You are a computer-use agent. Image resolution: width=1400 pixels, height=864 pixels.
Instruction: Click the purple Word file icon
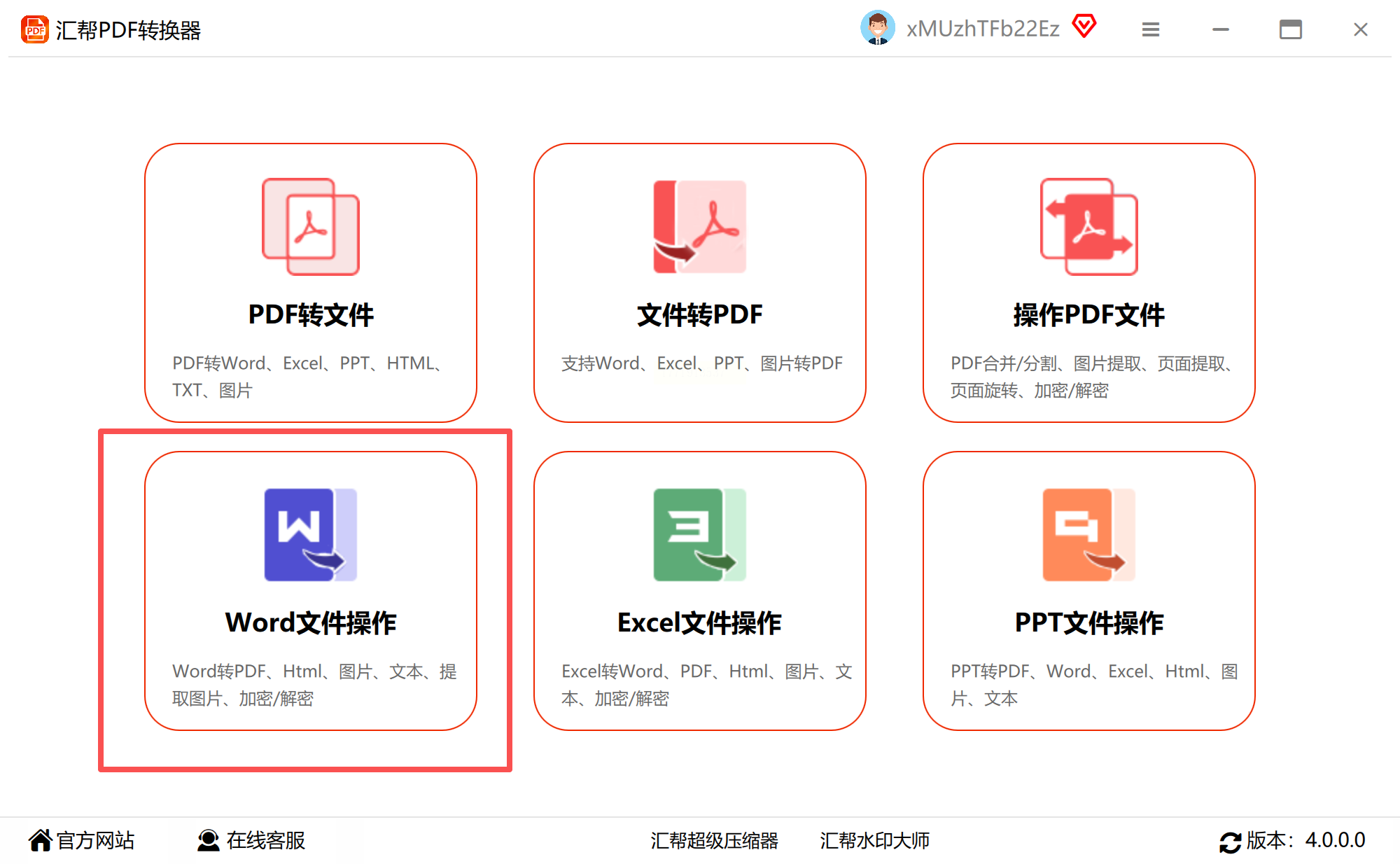click(311, 534)
